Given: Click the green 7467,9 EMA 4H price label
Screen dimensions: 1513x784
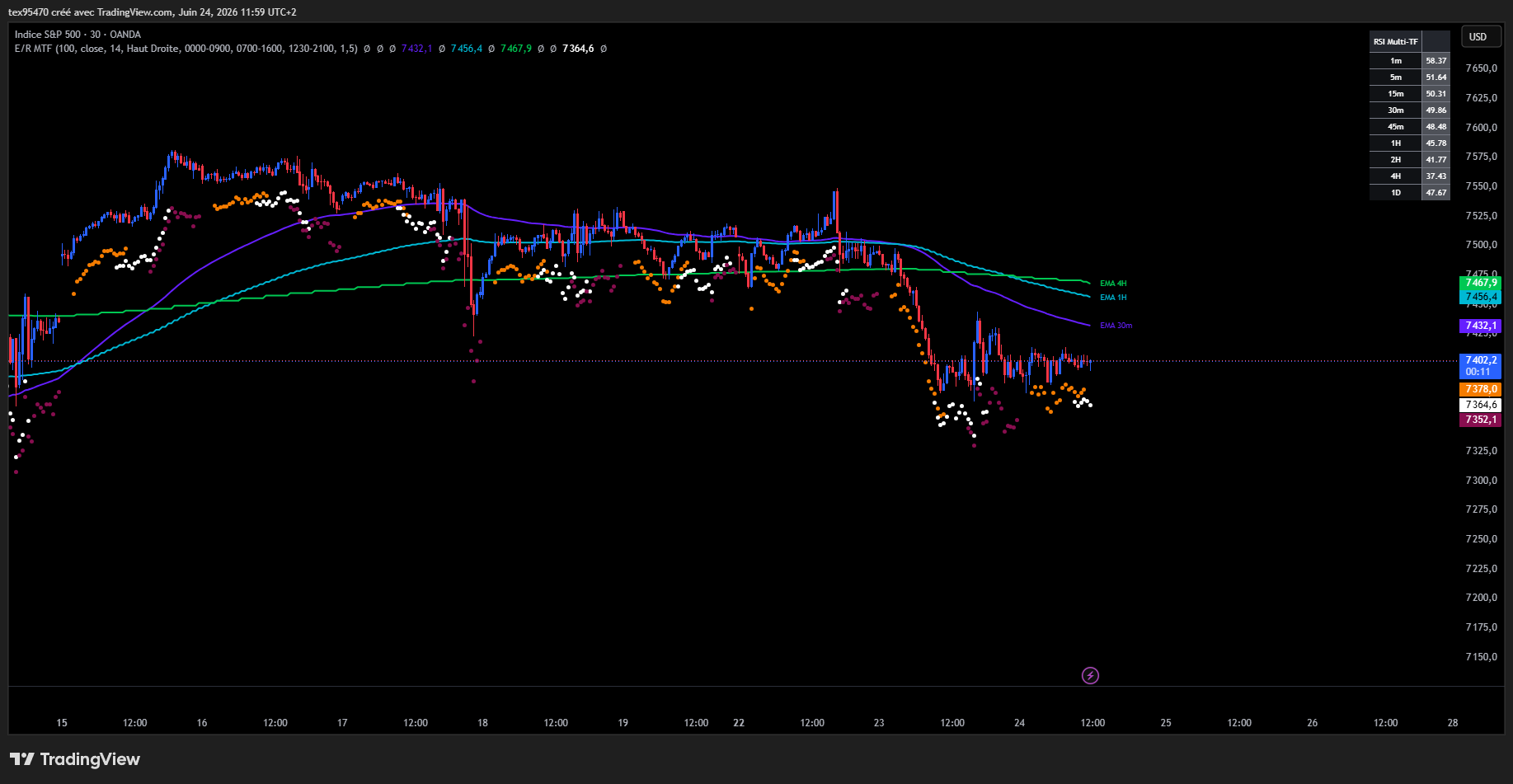Looking at the screenshot, I should point(1480,283).
